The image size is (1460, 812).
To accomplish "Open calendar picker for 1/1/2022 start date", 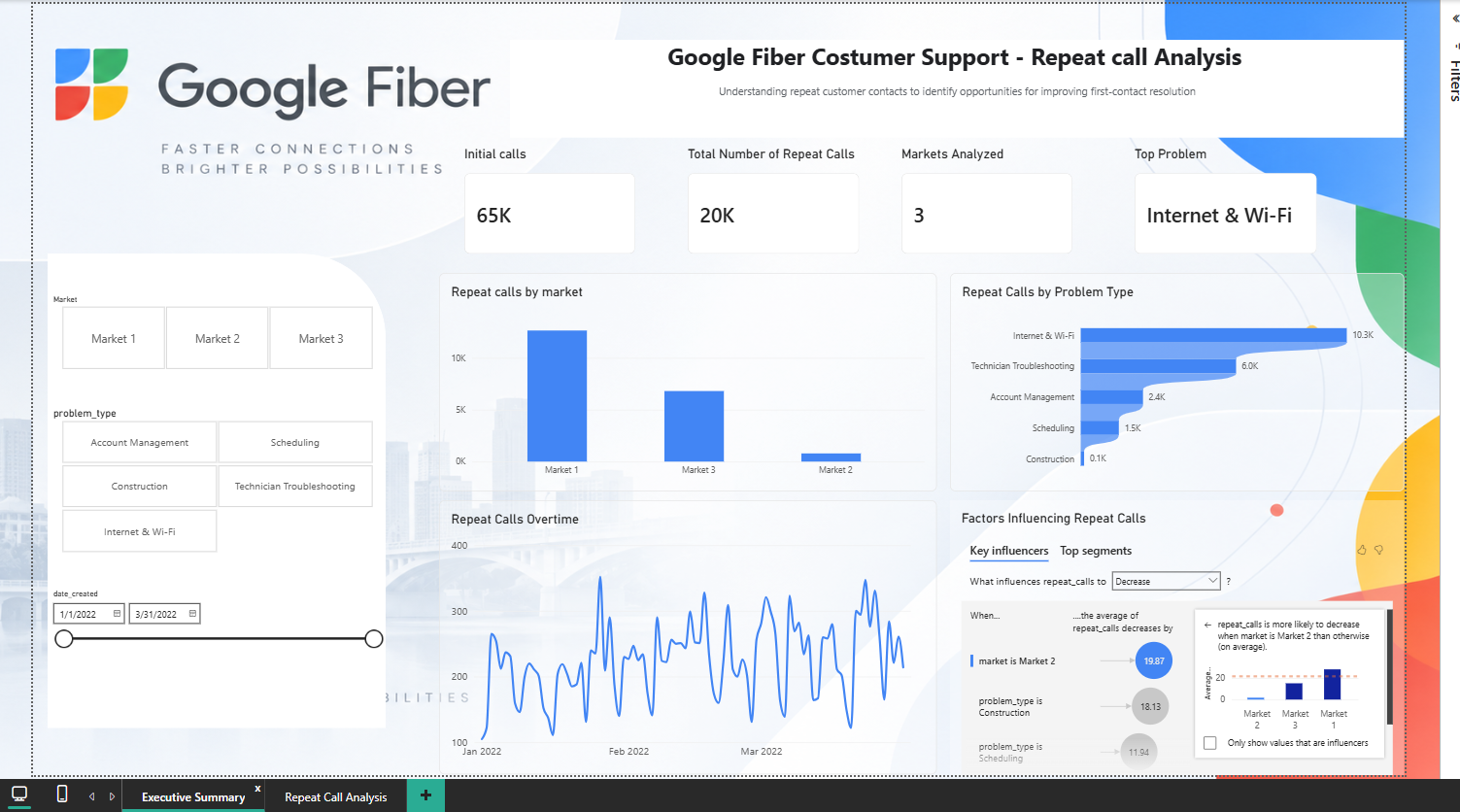I will click(117, 614).
